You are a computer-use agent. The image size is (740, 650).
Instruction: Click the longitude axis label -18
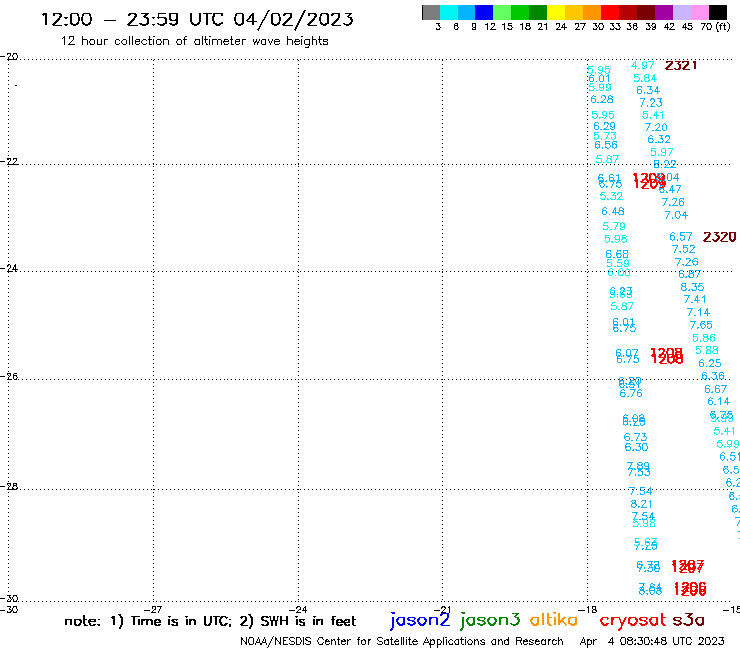pyautogui.click(x=588, y=609)
